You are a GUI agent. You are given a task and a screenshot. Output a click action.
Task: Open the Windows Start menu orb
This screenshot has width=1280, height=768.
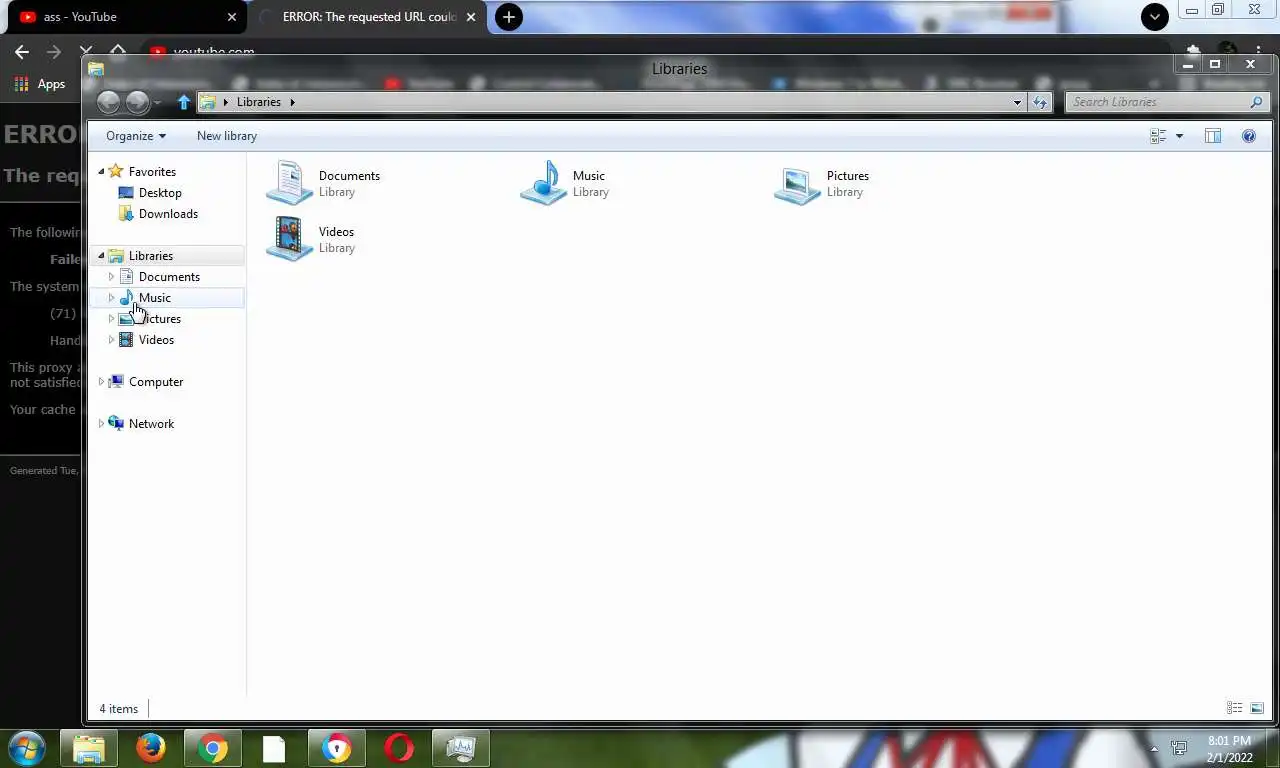coord(26,748)
